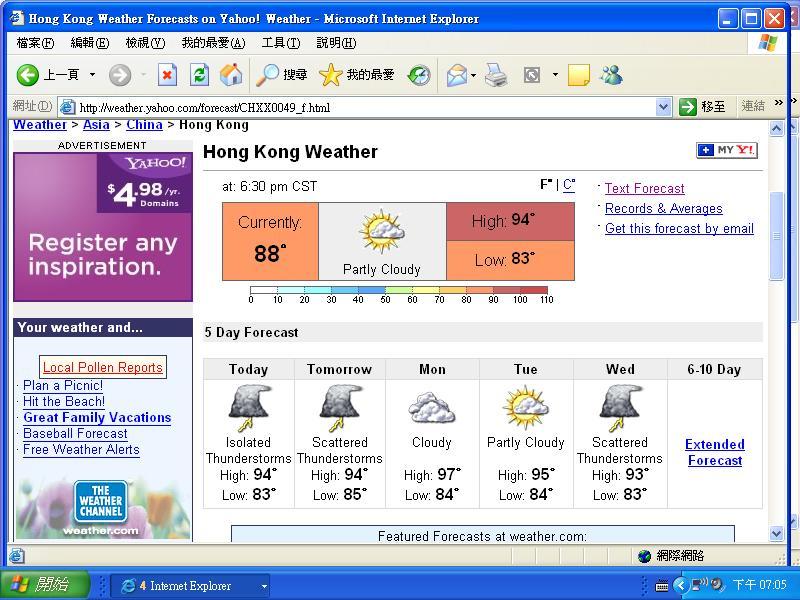Click Tomorrow's Scattered Thunderstorms icon
This screenshot has width=800, height=600.
340,408
